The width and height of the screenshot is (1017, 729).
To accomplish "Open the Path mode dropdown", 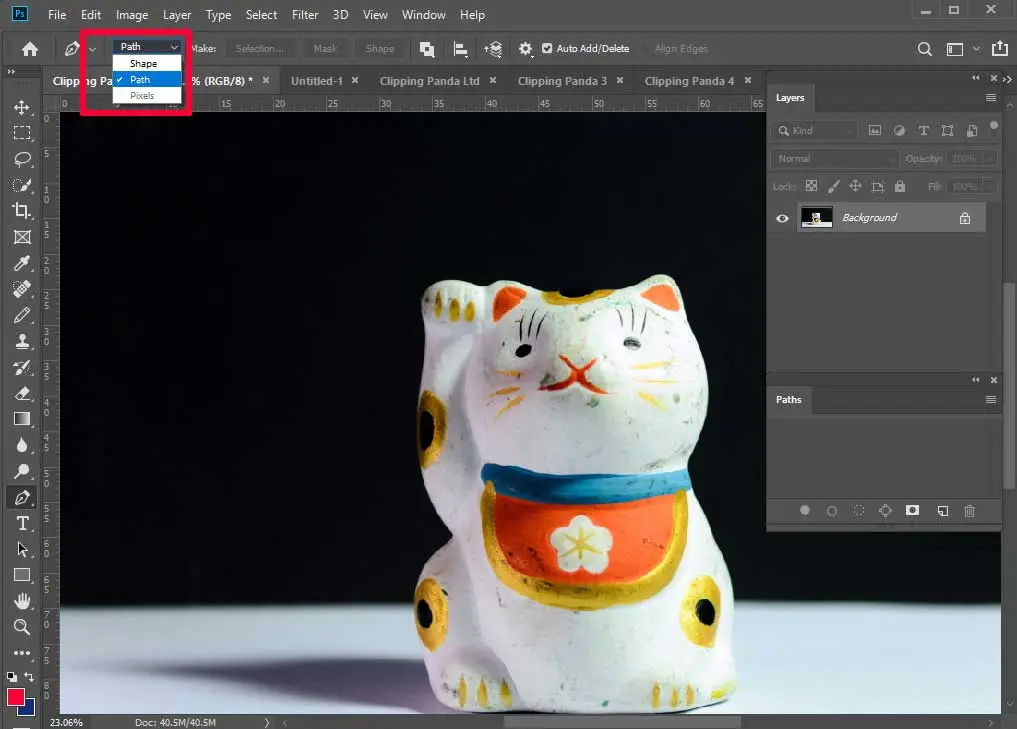I will coord(147,47).
